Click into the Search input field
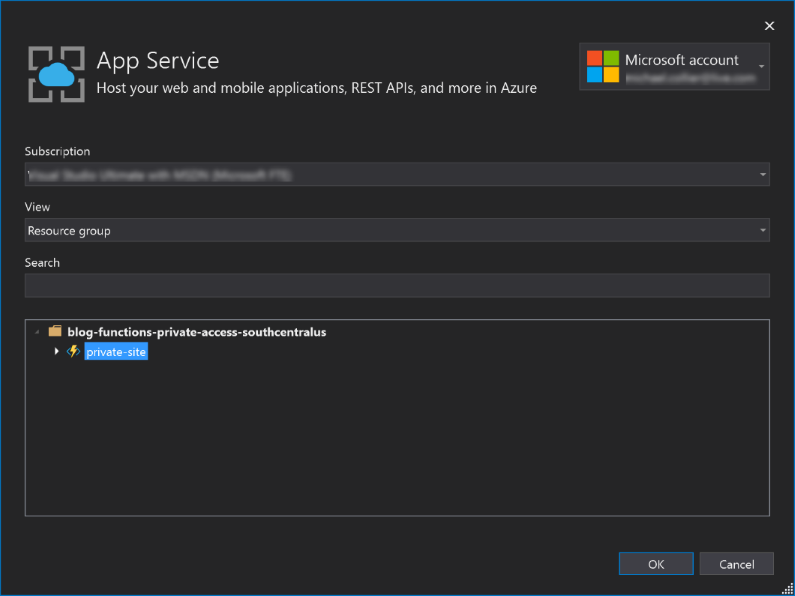The image size is (795, 596). click(x=397, y=285)
